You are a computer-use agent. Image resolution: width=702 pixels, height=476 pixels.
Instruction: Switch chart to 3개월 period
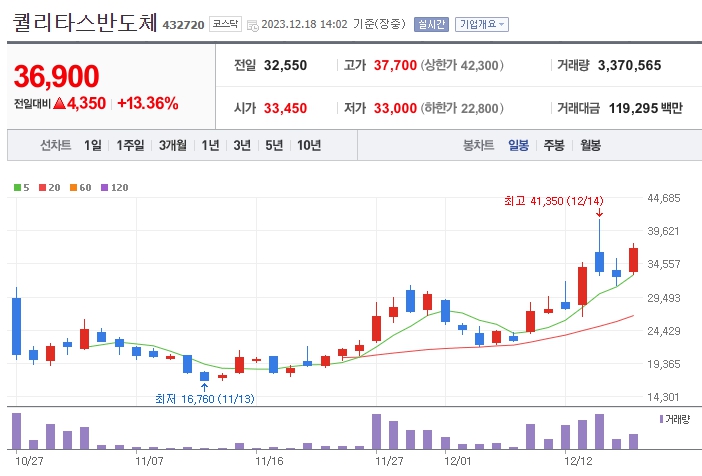coord(173,145)
